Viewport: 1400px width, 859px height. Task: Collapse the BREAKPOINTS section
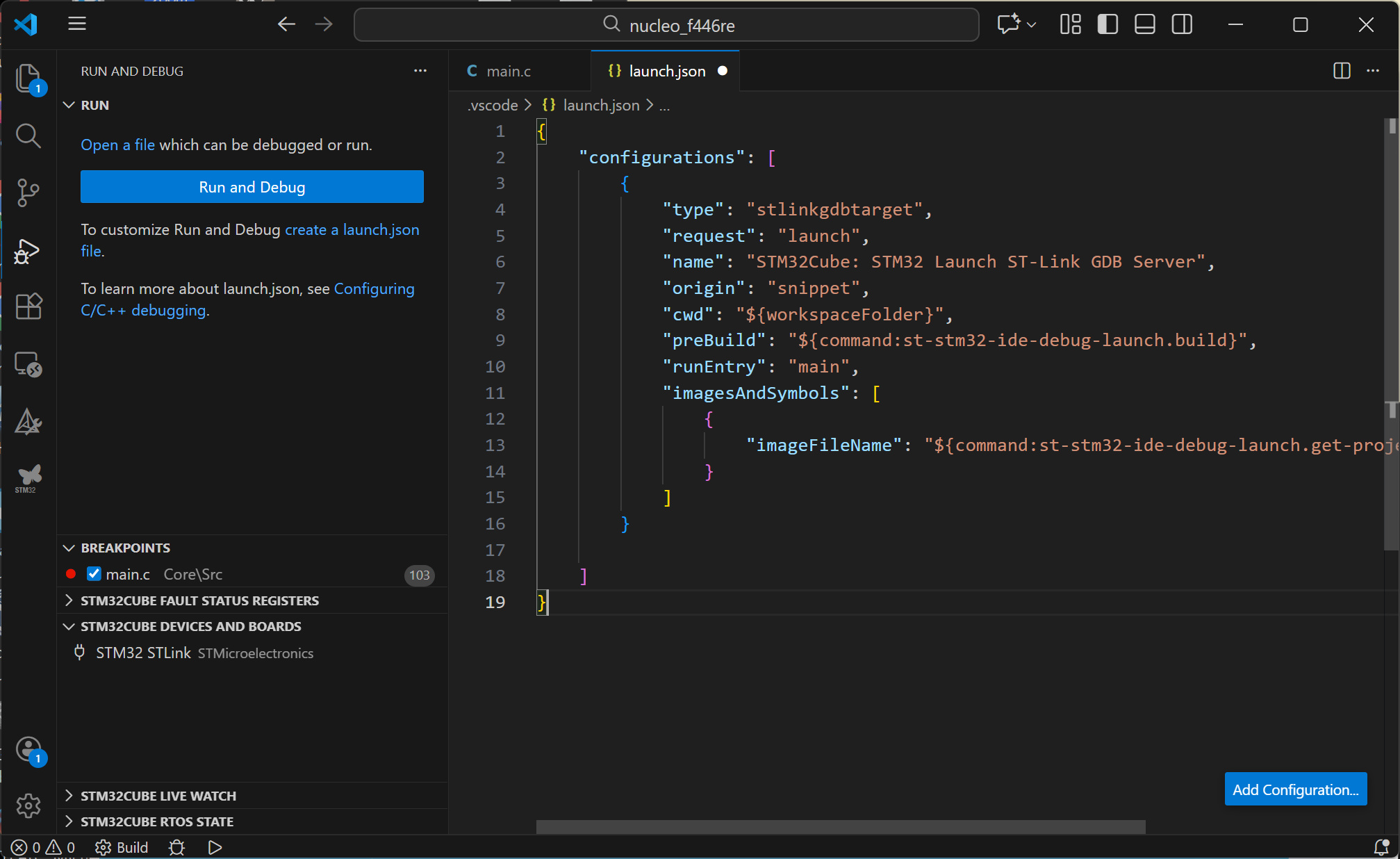coord(125,548)
